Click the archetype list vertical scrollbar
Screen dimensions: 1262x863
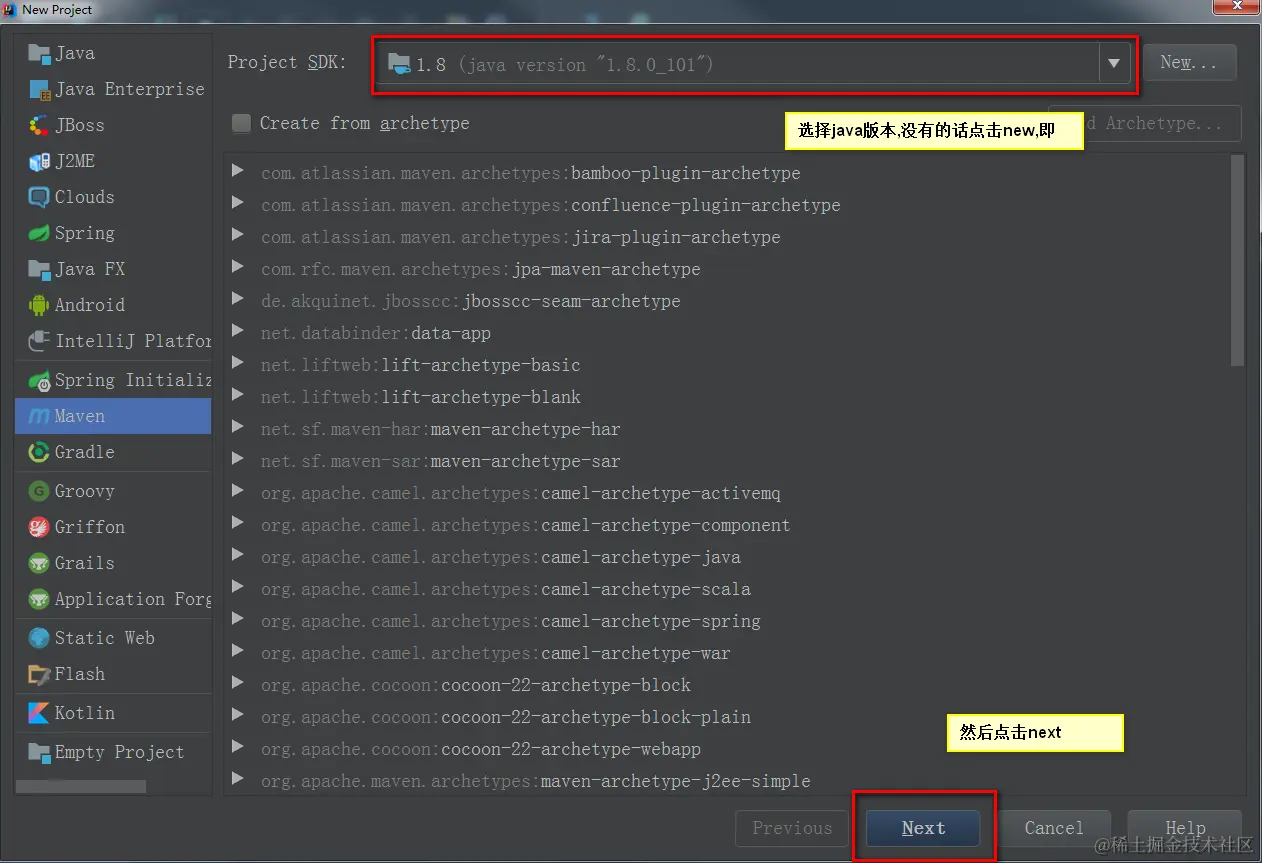pos(1238,261)
